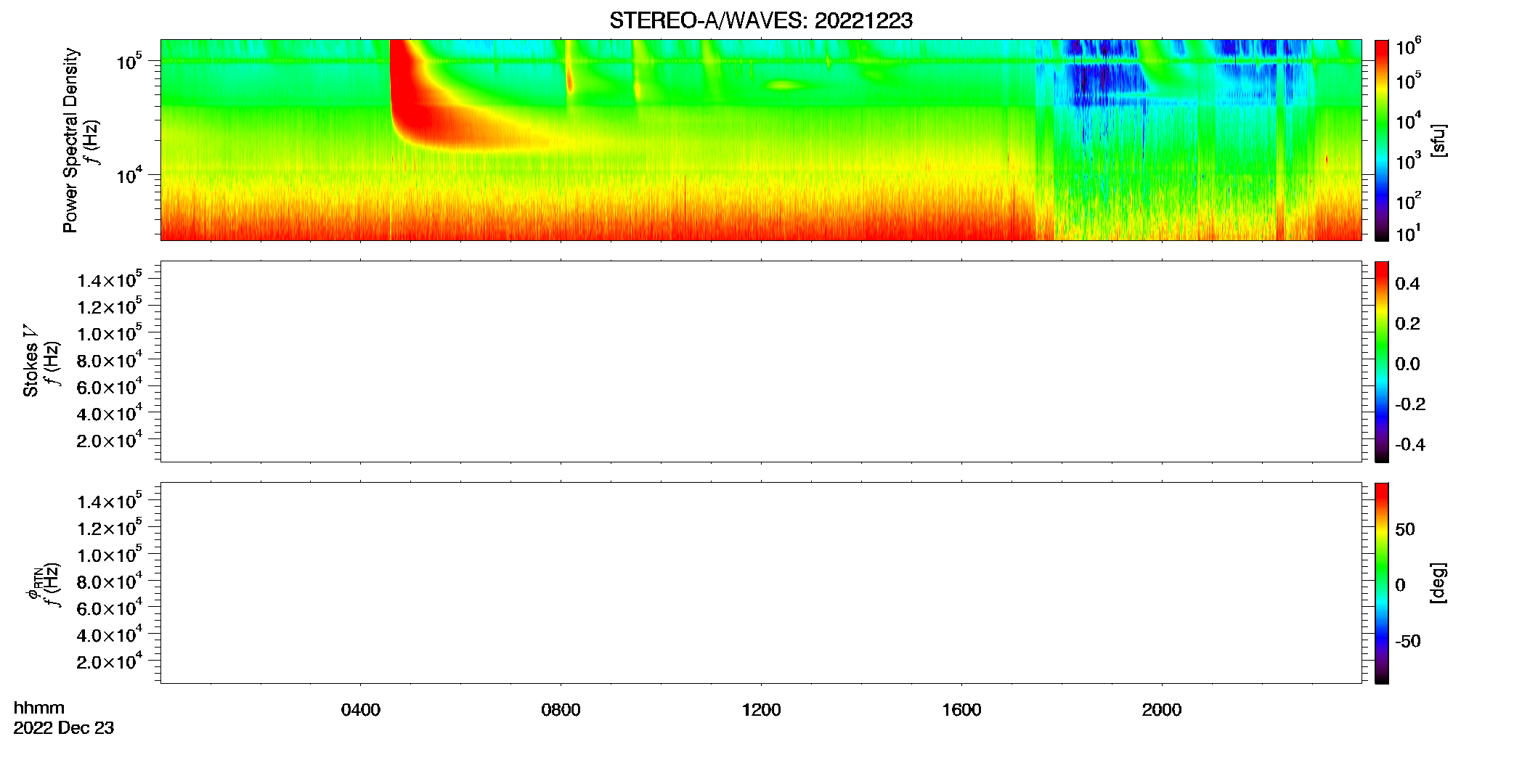The width and height of the screenshot is (1522, 784).
Task: Click the intense red burst near 0500
Action: point(418,102)
